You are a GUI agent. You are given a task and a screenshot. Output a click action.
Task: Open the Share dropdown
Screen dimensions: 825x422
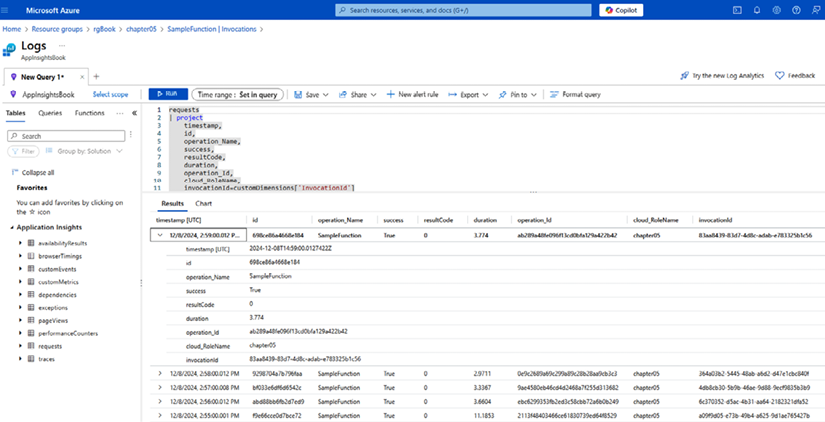[358, 95]
